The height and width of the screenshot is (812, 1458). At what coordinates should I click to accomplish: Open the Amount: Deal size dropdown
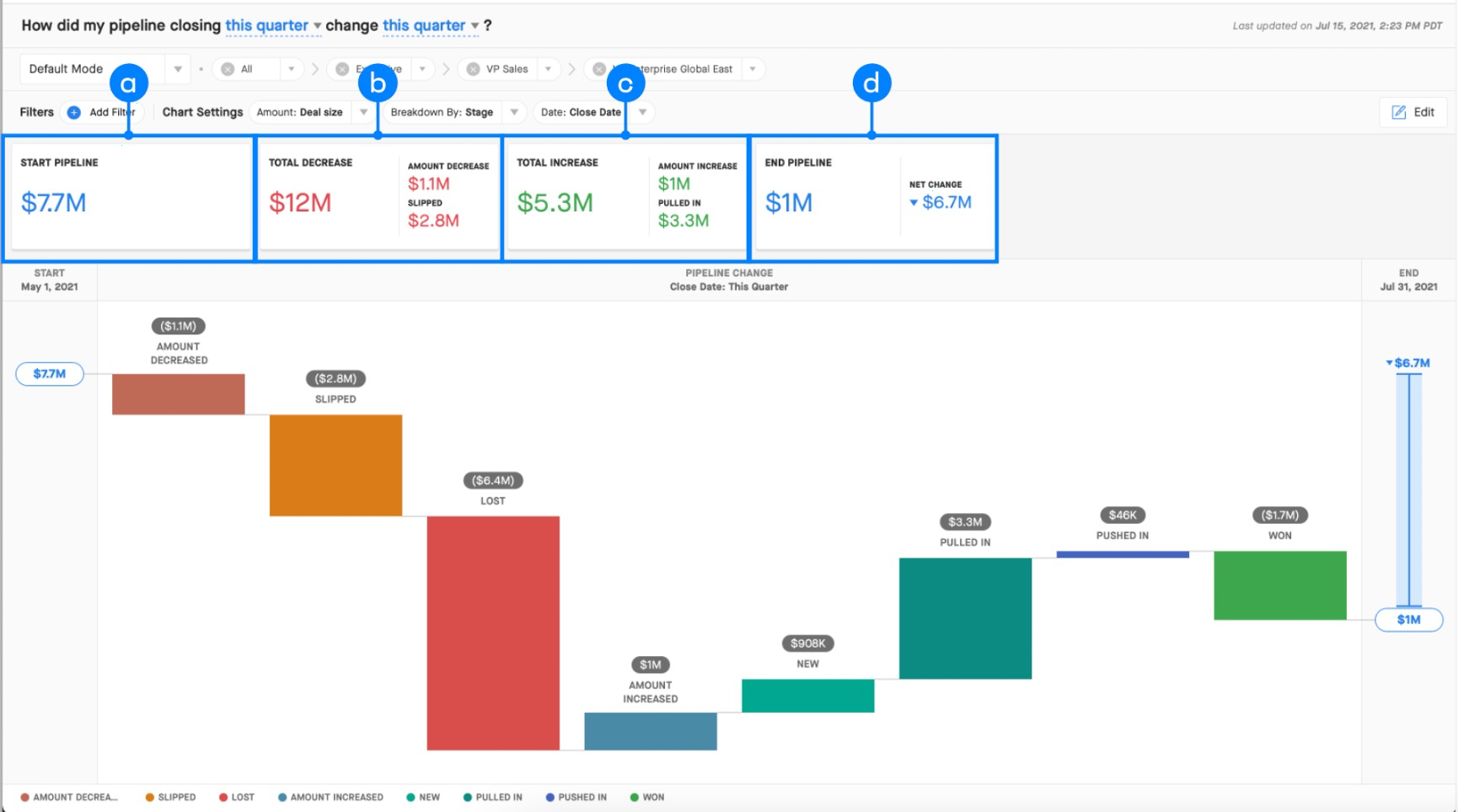click(313, 112)
